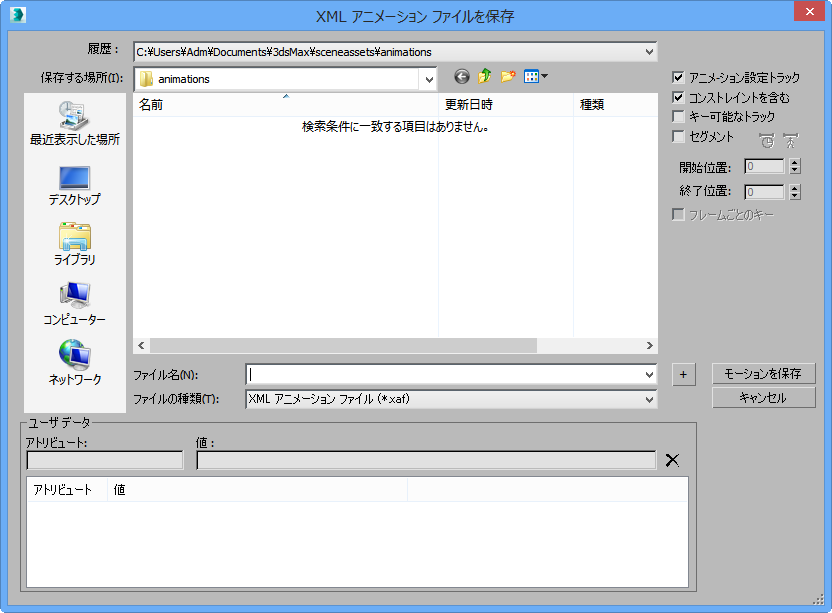832x613 pixels.
Task: Click モーションを保存 button
Action: coord(764,374)
